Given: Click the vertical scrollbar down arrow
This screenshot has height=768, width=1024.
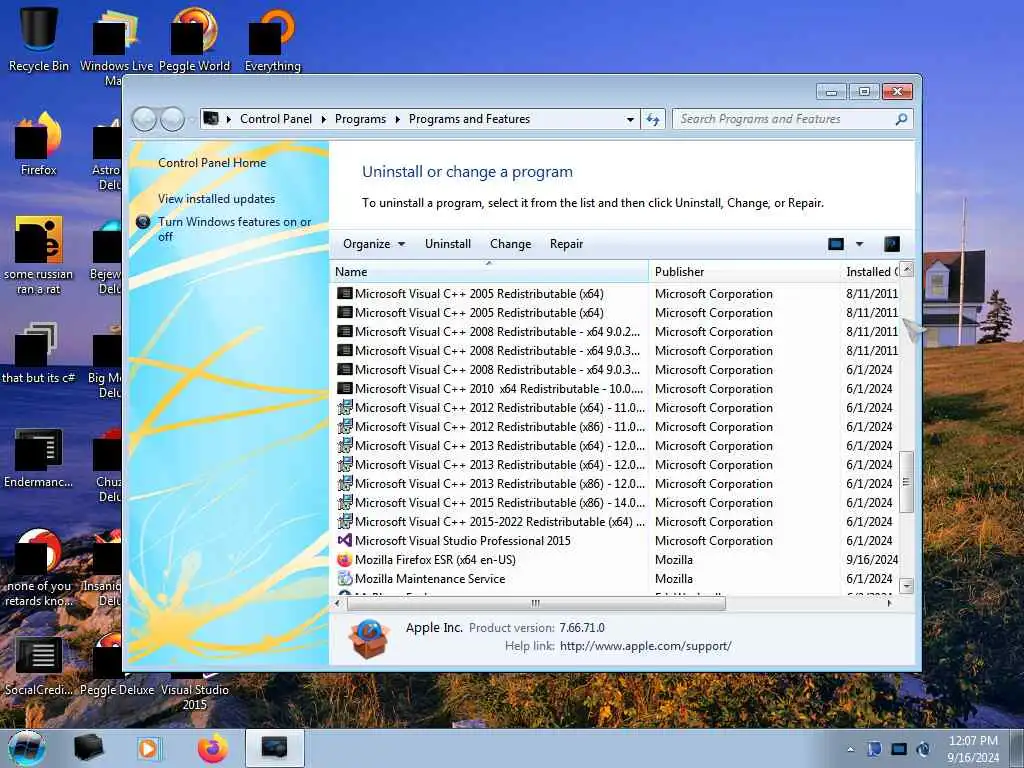Looking at the screenshot, I should pyautogui.click(x=906, y=586).
